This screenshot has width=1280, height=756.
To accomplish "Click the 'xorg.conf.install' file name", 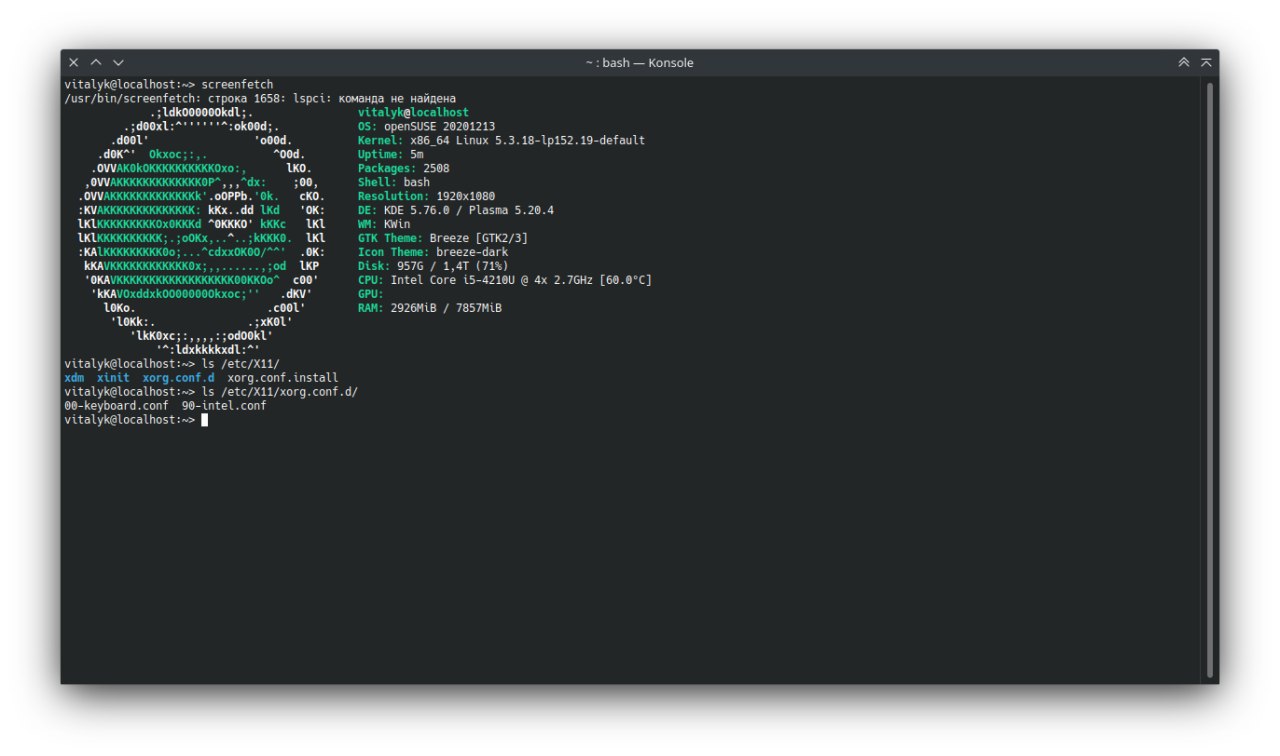I will [x=283, y=378].
